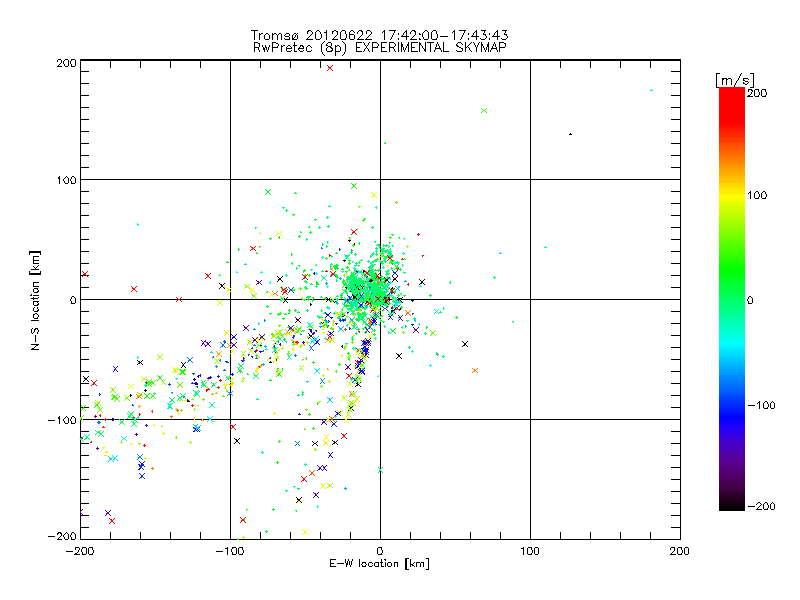This screenshot has width=800, height=600.
Task: Click the subtitle 'RwPretec (8p) EXPERIMENTAL SKYMAP'
Action: [x=379, y=48]
